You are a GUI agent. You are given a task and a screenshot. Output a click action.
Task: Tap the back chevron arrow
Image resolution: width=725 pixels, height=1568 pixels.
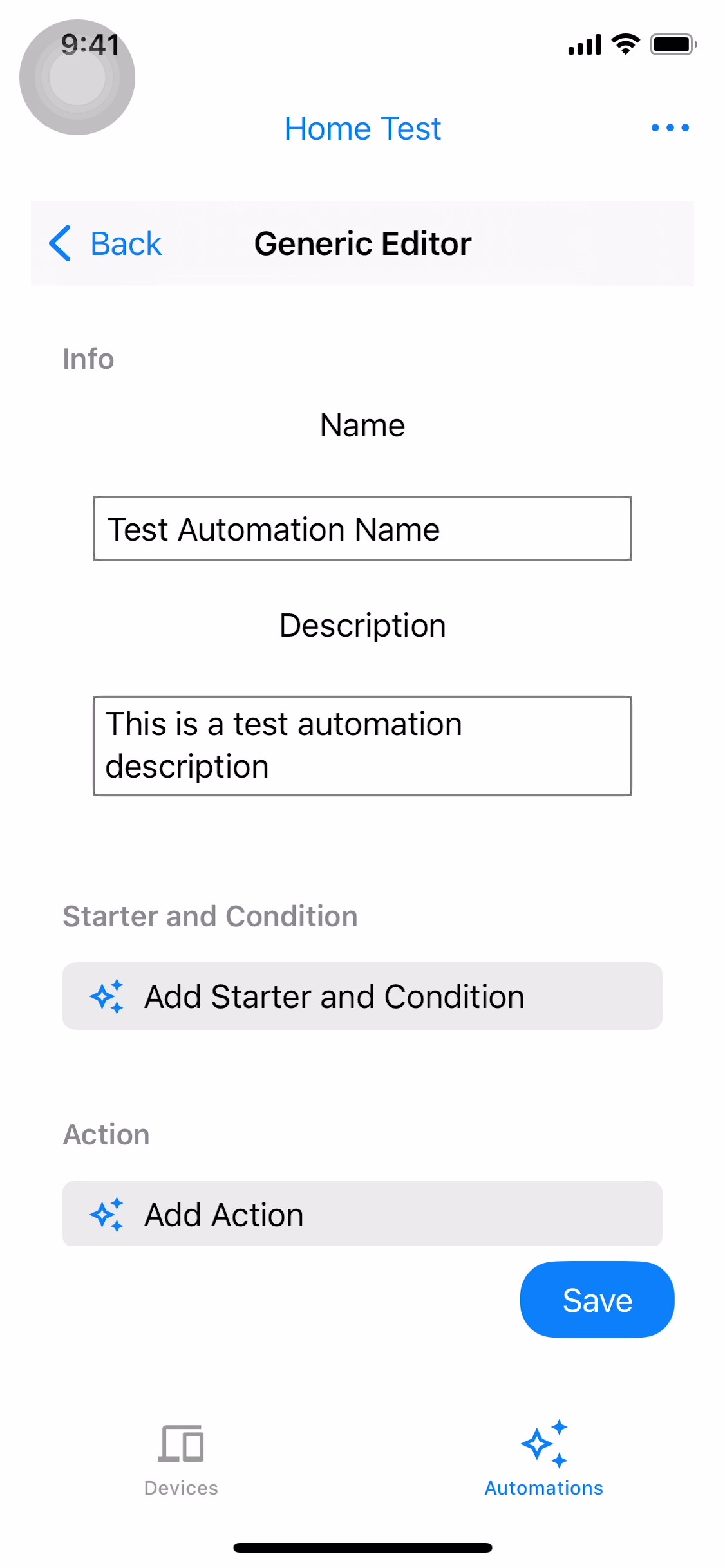(60, 243)
